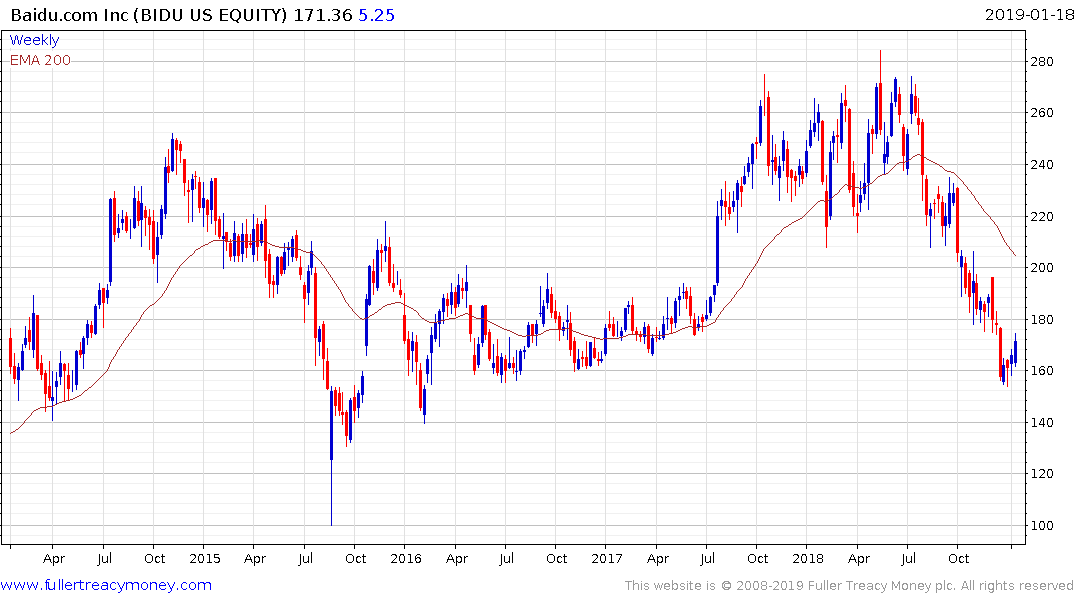Screen dimensions: 1075x600
Task: Select the 2016 label on time axis
Action: click(x=405, y=559)
